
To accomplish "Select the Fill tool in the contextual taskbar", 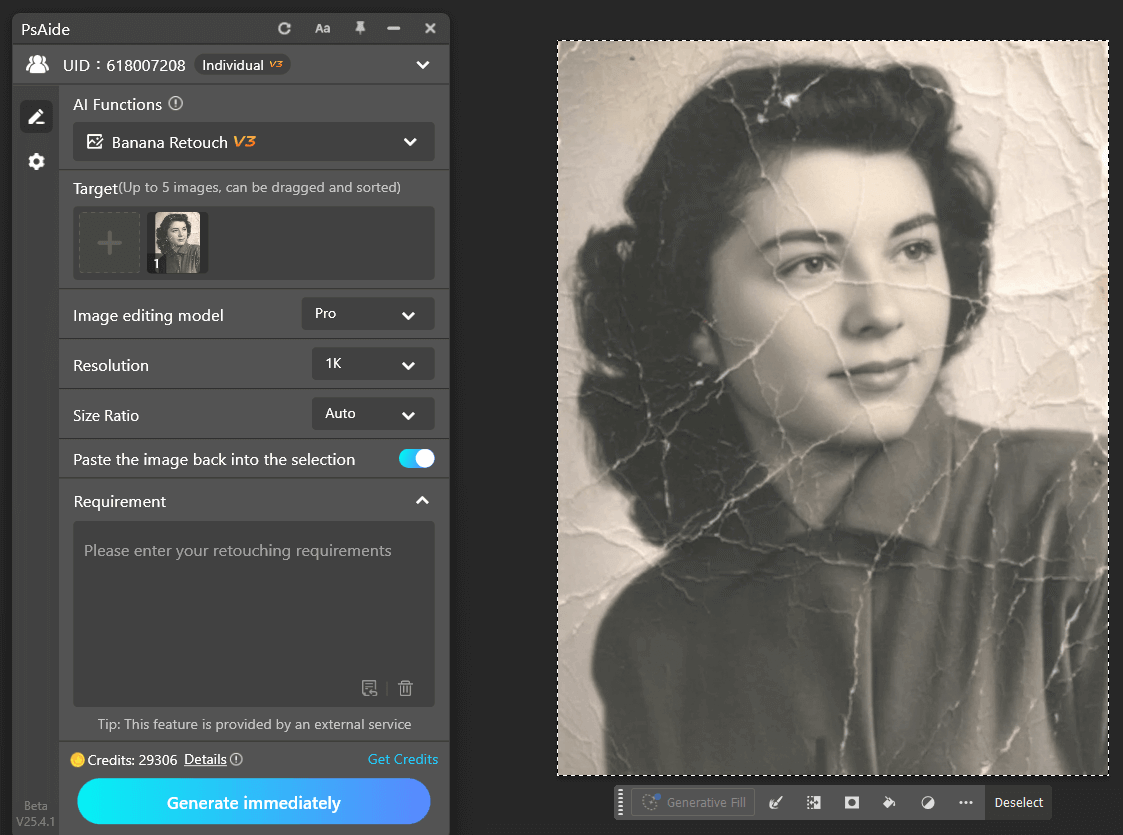I will tap(889, 802).
